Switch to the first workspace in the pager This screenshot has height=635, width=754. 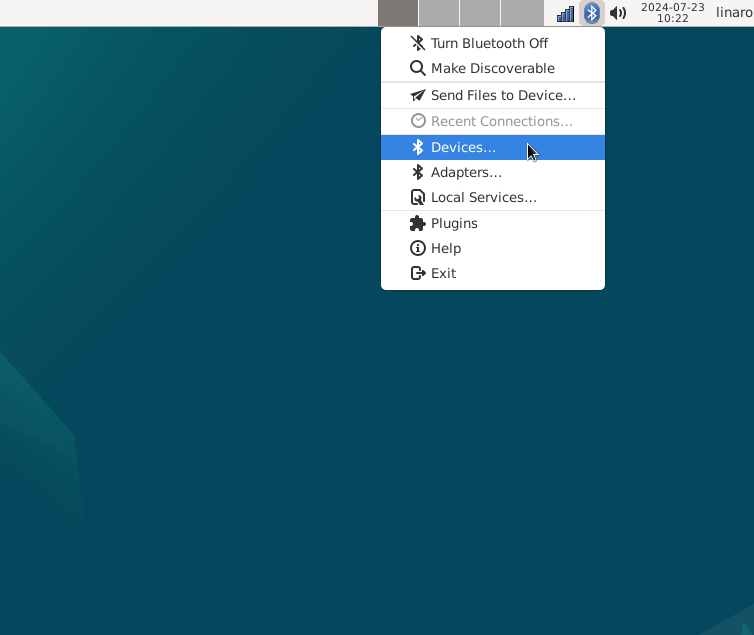(x=398, y=13)
